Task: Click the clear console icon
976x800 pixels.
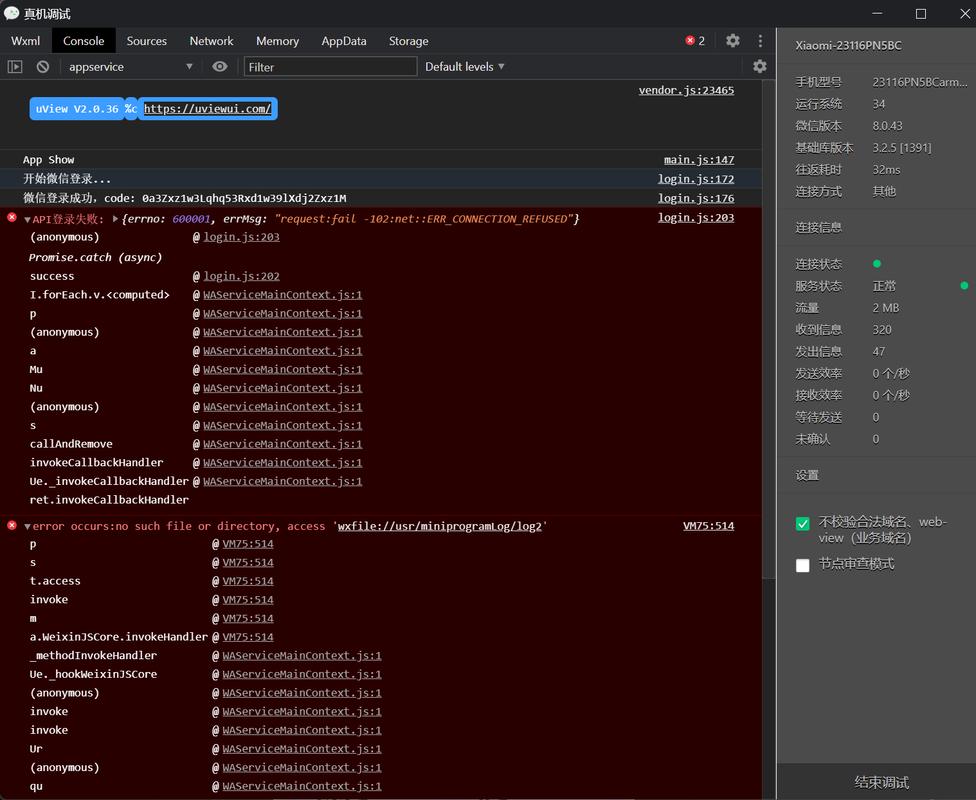Action: click(43, 67)
